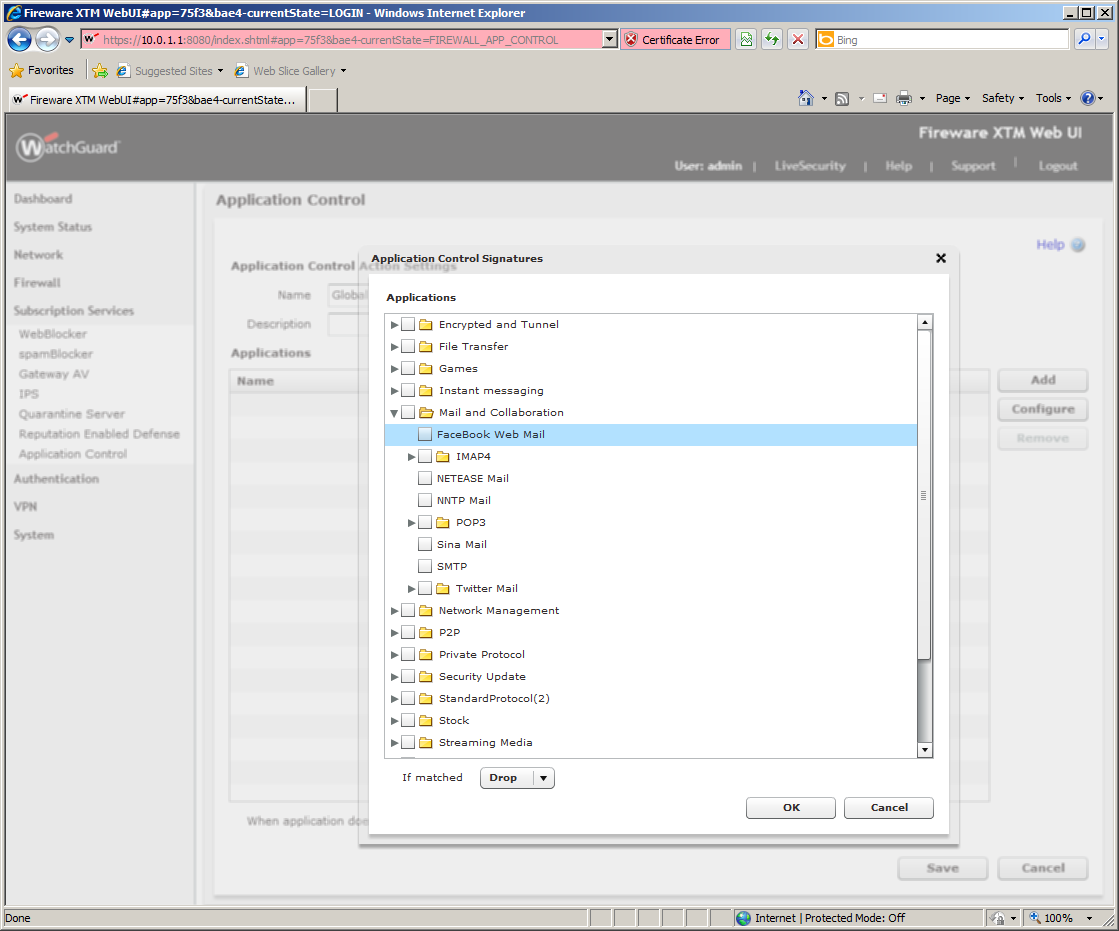Screen dimensions: 1119x931
Task: Enable the Games category checkbox
Action: [408, 369]
